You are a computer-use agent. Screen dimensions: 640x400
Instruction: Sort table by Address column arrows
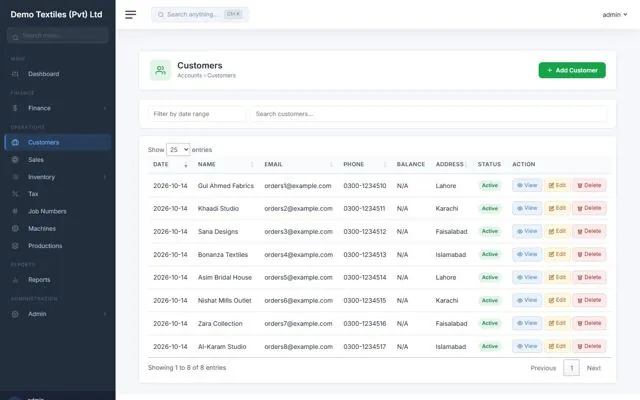pyautogui.click(x=466, y=164)
